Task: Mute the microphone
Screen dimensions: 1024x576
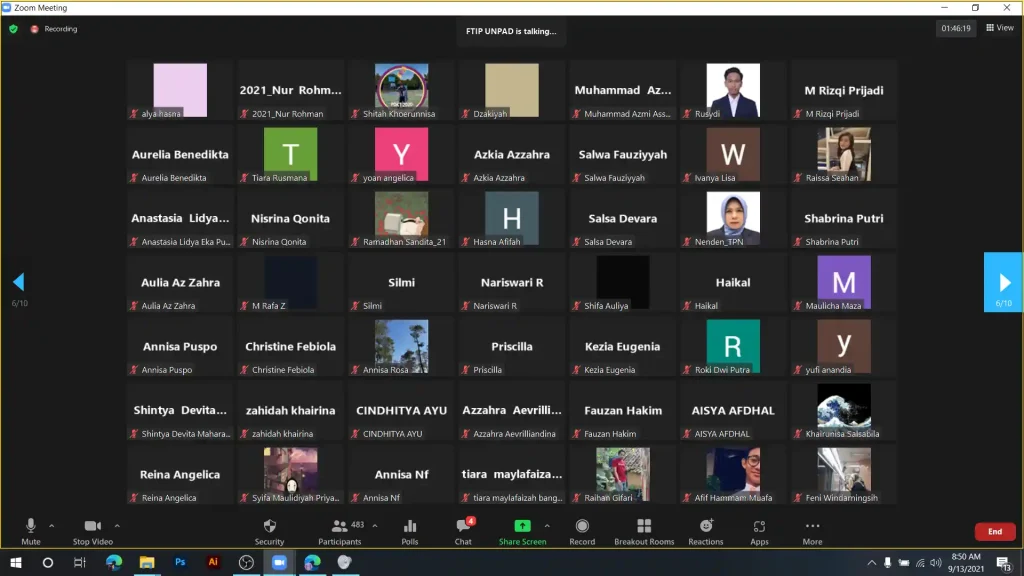Action: tap(31, 531)
